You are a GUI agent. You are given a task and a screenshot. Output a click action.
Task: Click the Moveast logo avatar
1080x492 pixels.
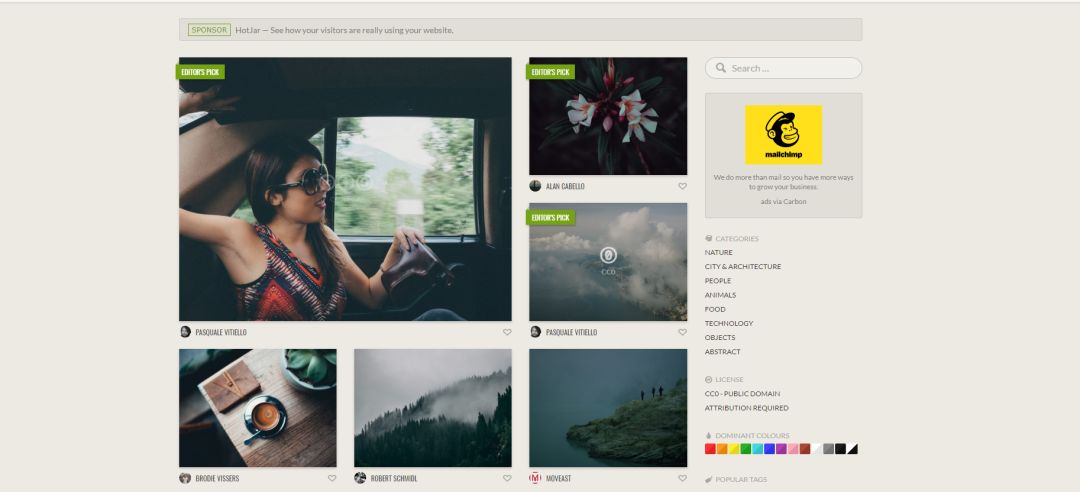coord(535,478)
